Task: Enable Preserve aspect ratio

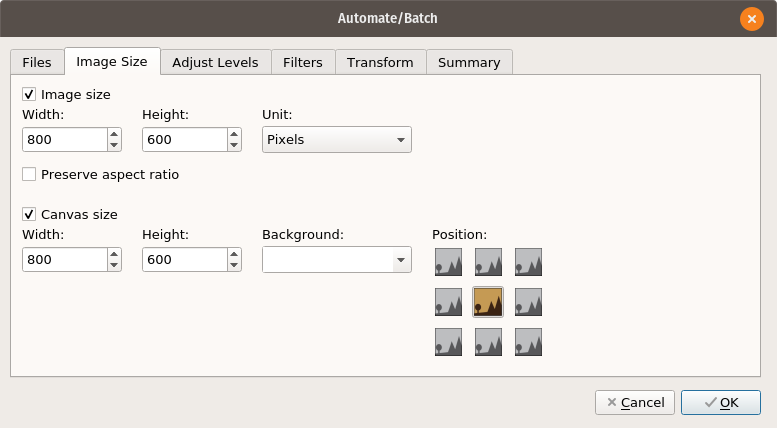Action: tap(29, 174)
